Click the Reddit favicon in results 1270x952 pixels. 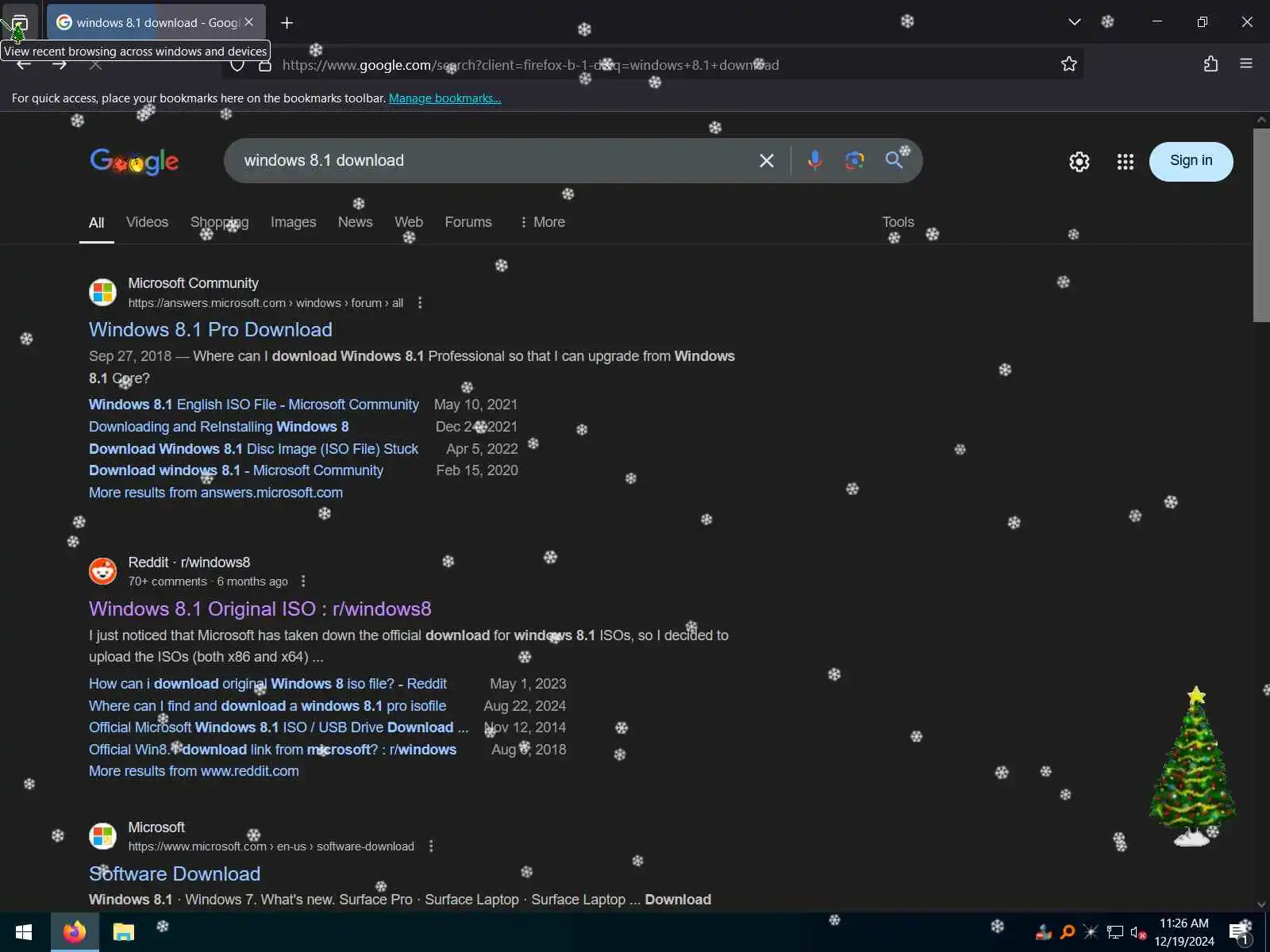tap(102, 571)
